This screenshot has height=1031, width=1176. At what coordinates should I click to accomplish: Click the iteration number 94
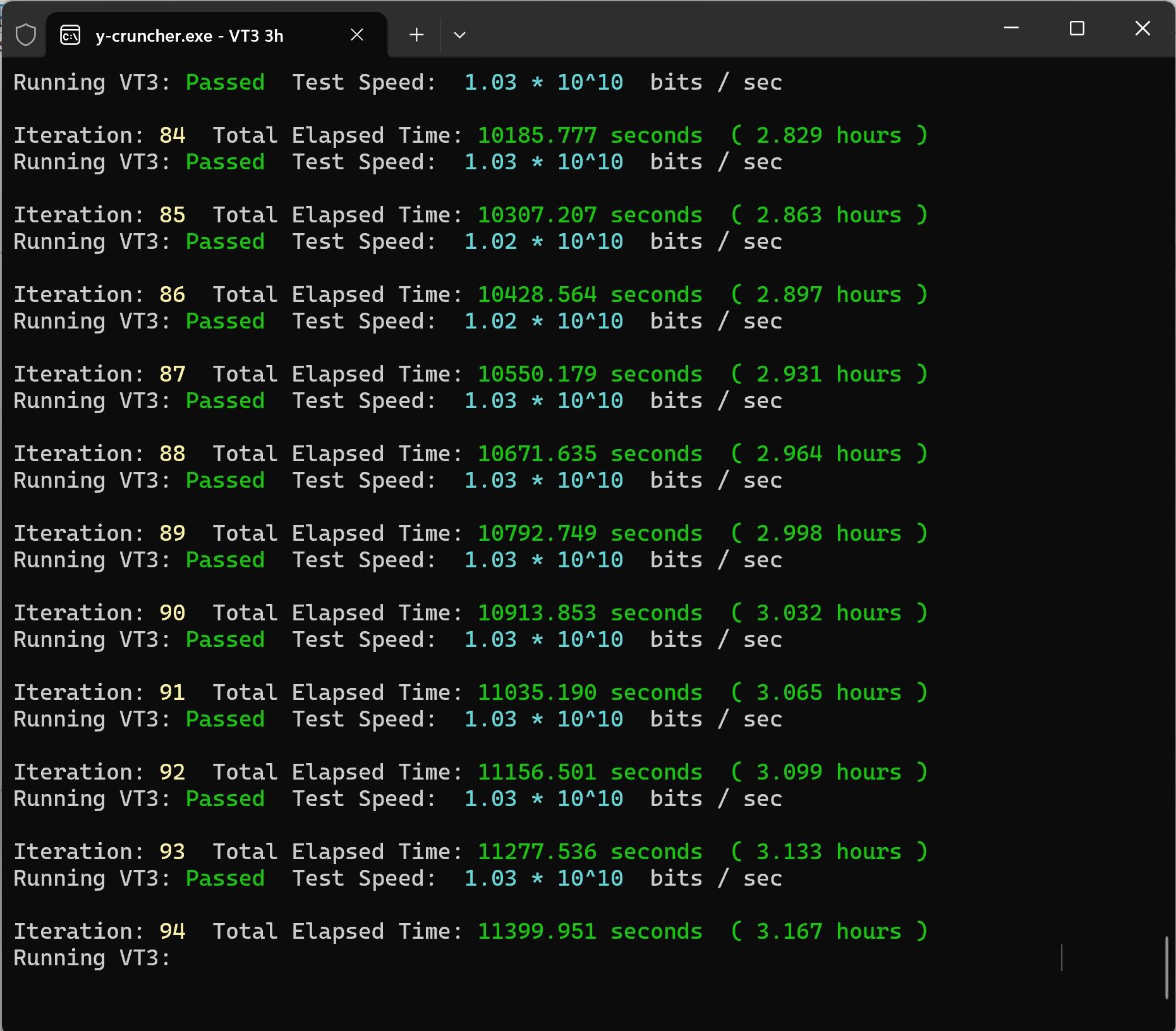pos(172,932)
